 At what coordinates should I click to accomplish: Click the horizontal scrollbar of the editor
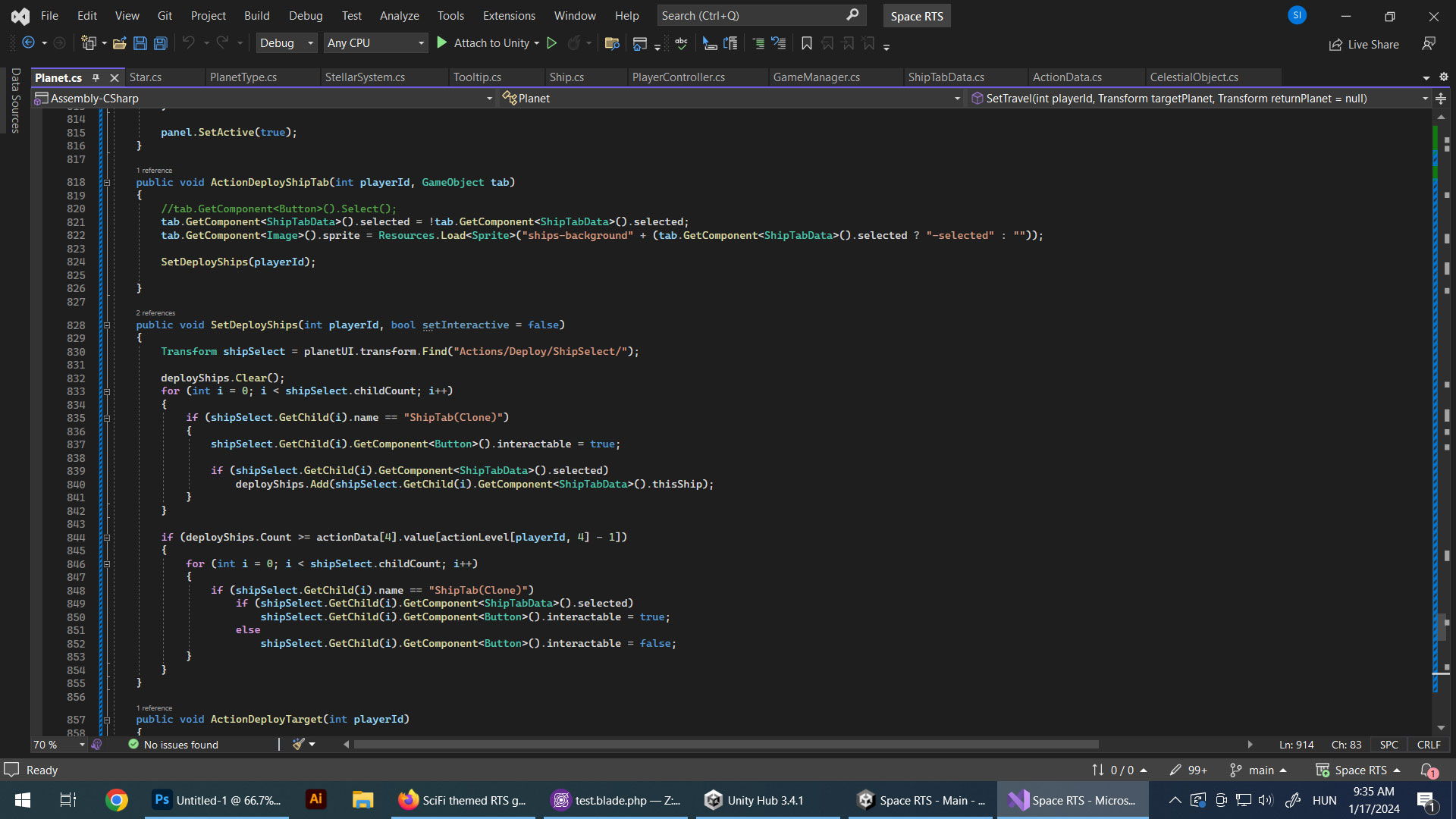pos(726,745)
